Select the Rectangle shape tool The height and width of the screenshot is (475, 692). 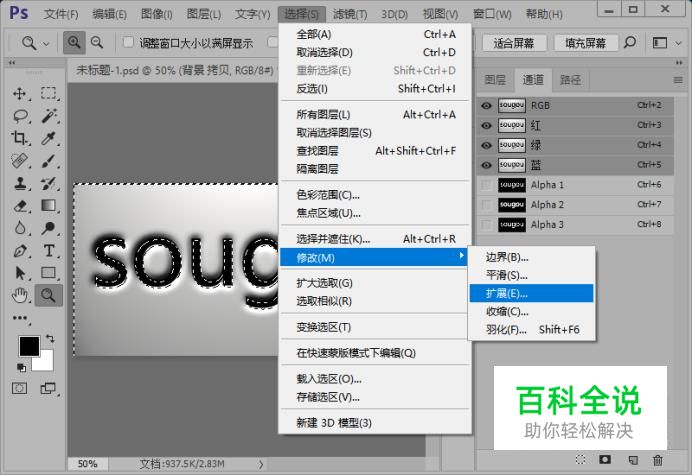click(x=49, y=273)
